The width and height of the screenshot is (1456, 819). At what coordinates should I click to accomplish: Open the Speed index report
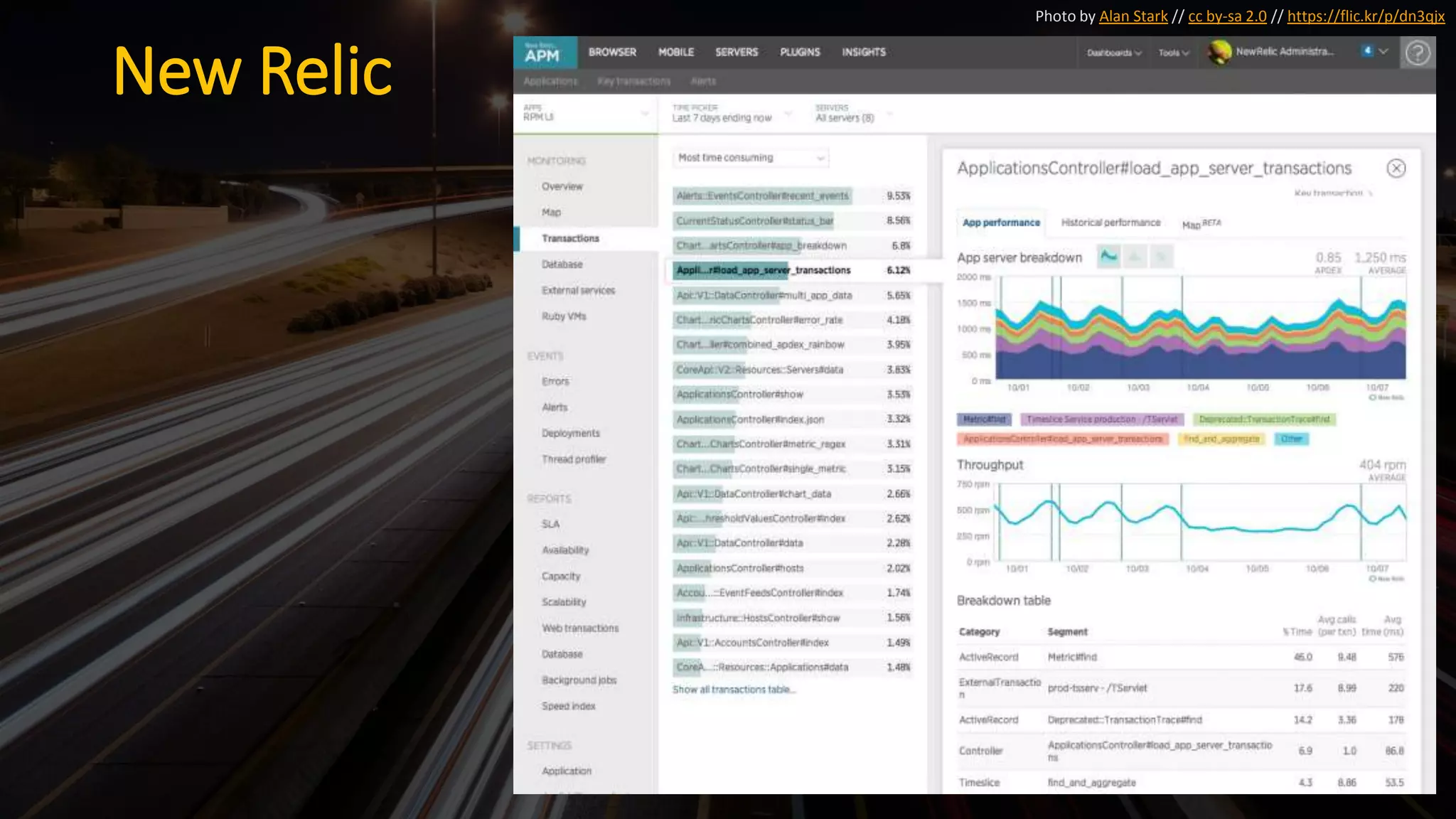[568, 707]
